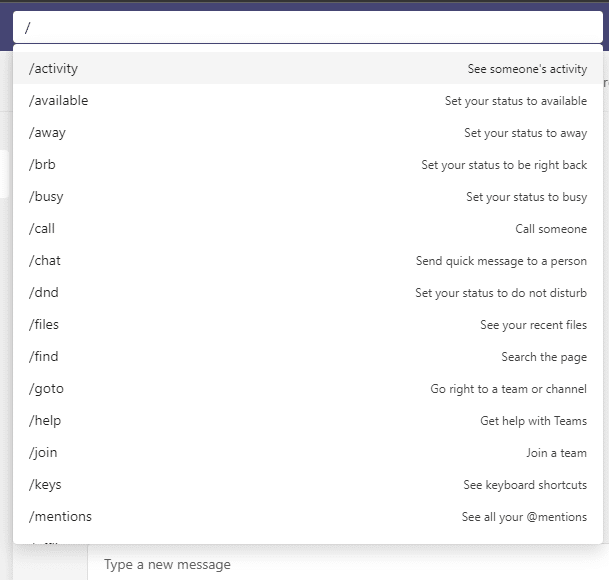Screen dimensions: 609x580
Task: Select the /brb command
Action: tap(308, 164)
